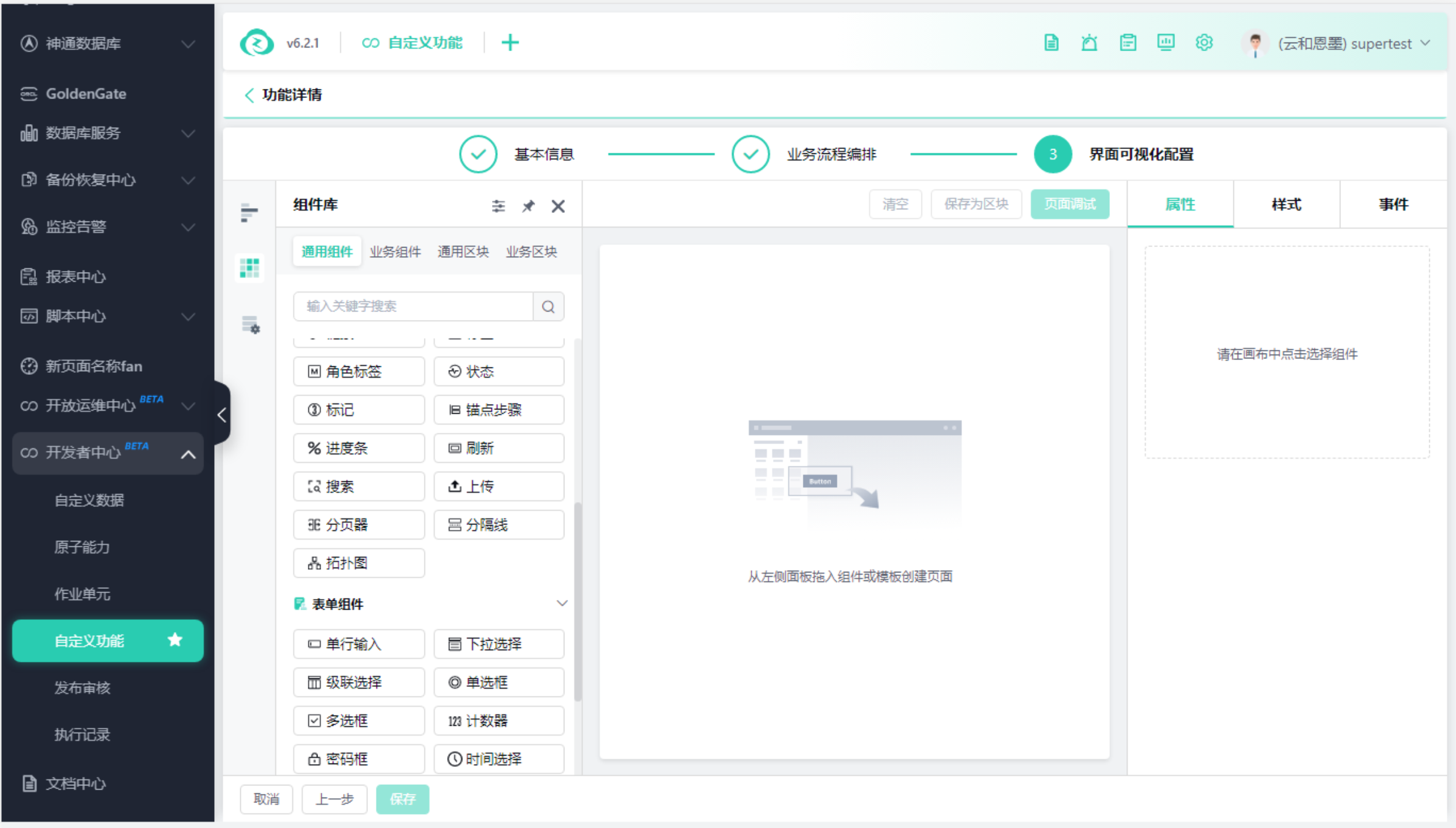Click the component grid sidebar icon
The height and width of the screenshot is (828, 1456).
(x=249, y=268)
